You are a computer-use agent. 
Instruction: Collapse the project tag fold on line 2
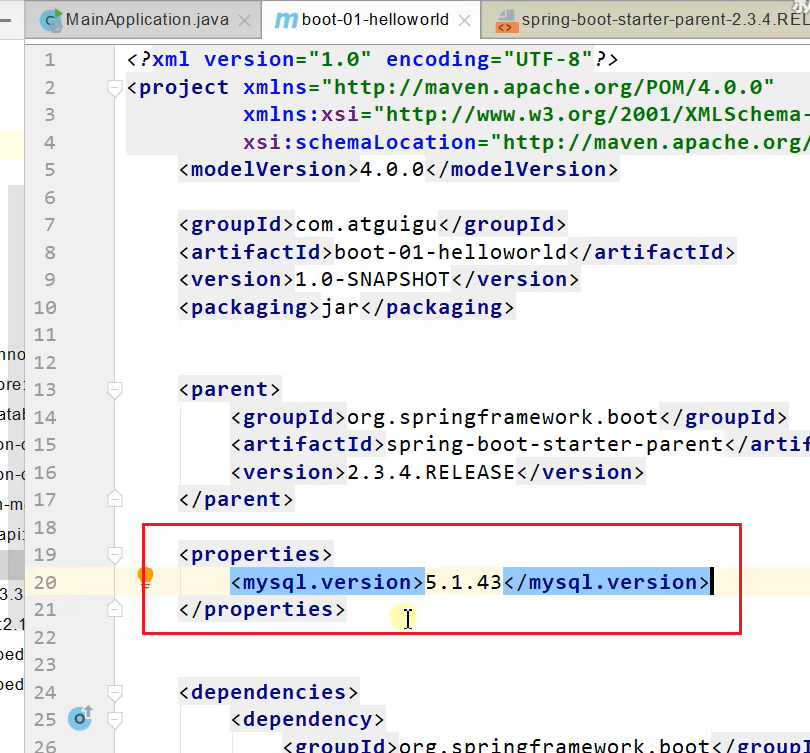[x=115, y=87]
